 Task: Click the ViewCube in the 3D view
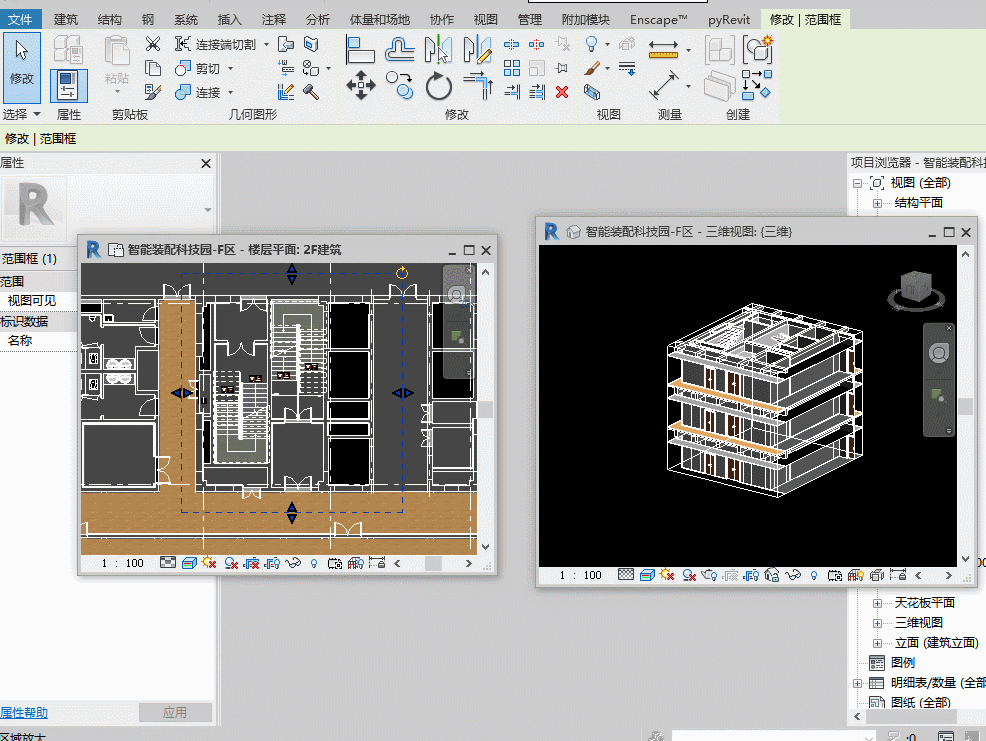914,288
